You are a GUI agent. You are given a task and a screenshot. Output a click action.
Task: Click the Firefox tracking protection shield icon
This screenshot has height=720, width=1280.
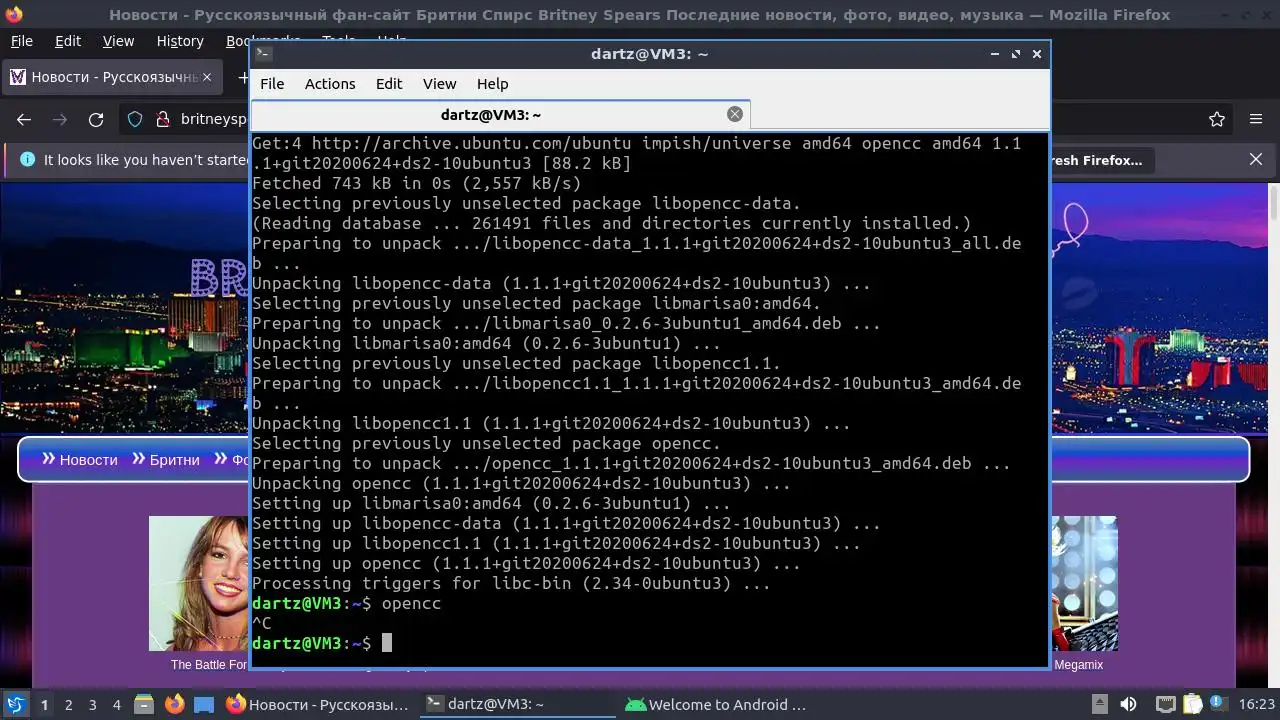[x=135, y=119]
